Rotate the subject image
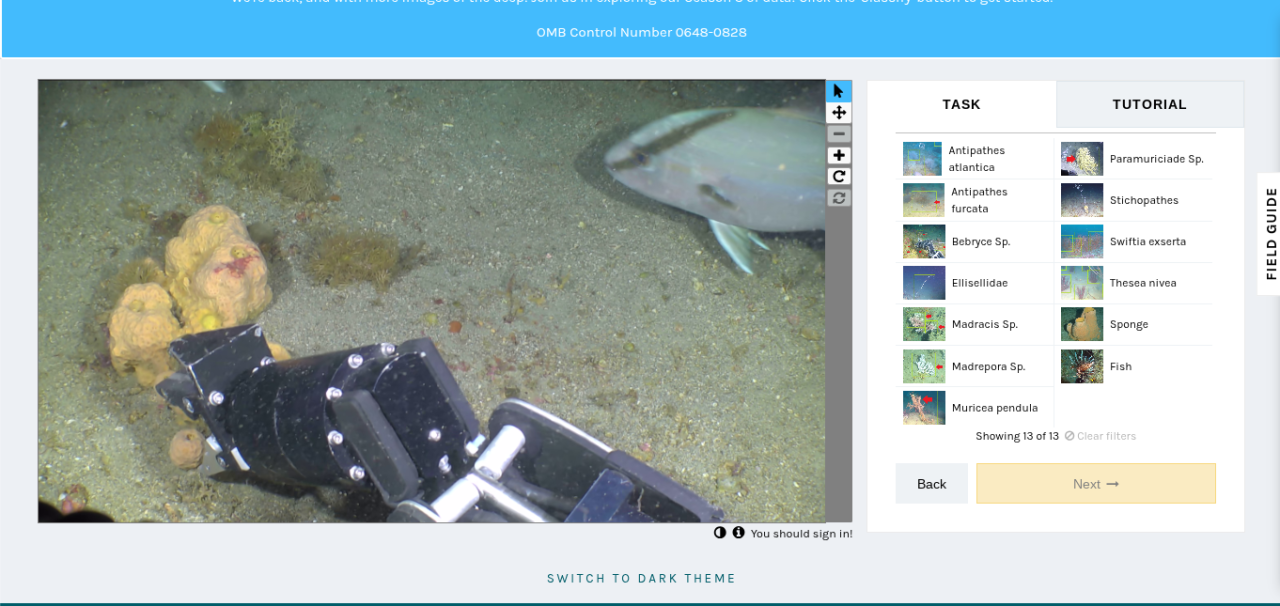 838,176
